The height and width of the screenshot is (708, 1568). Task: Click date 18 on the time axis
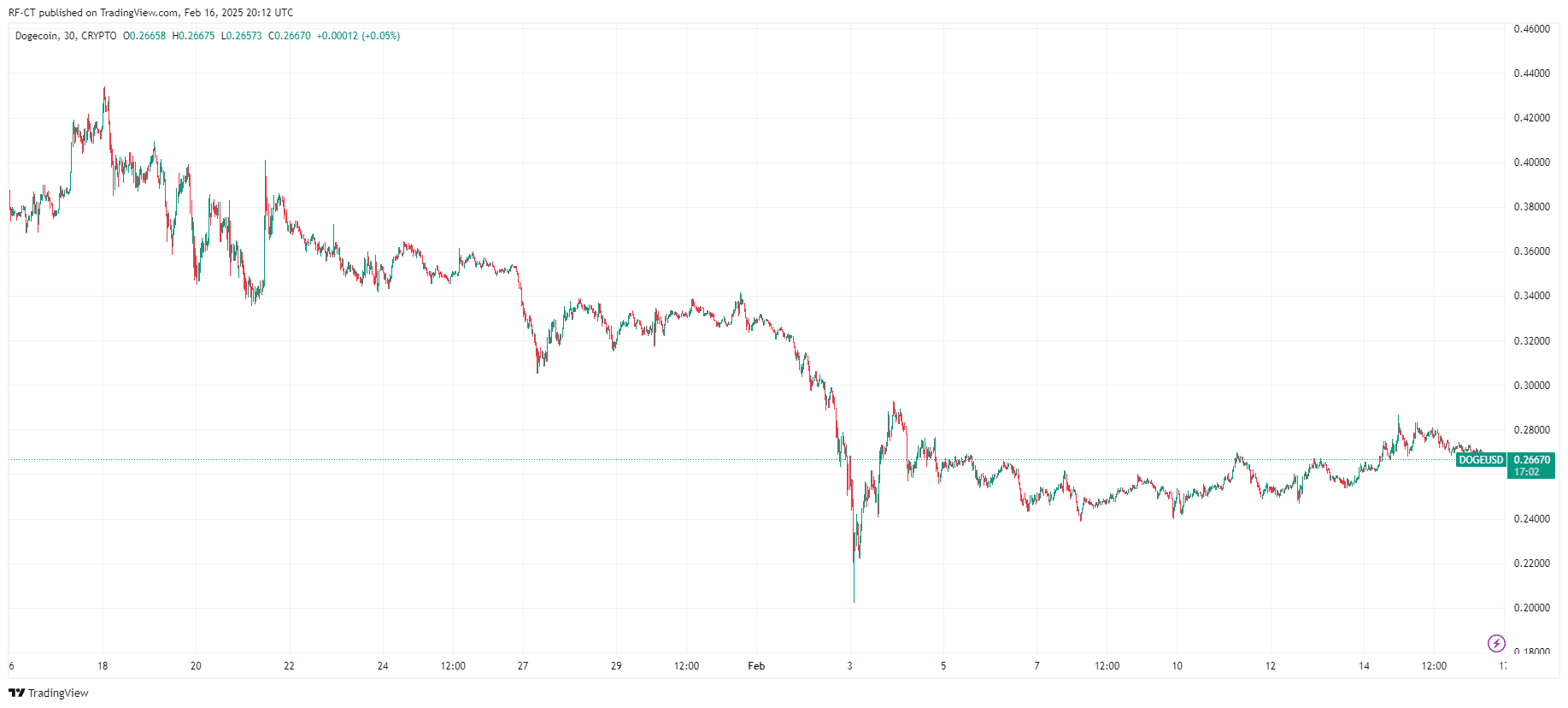103,666
